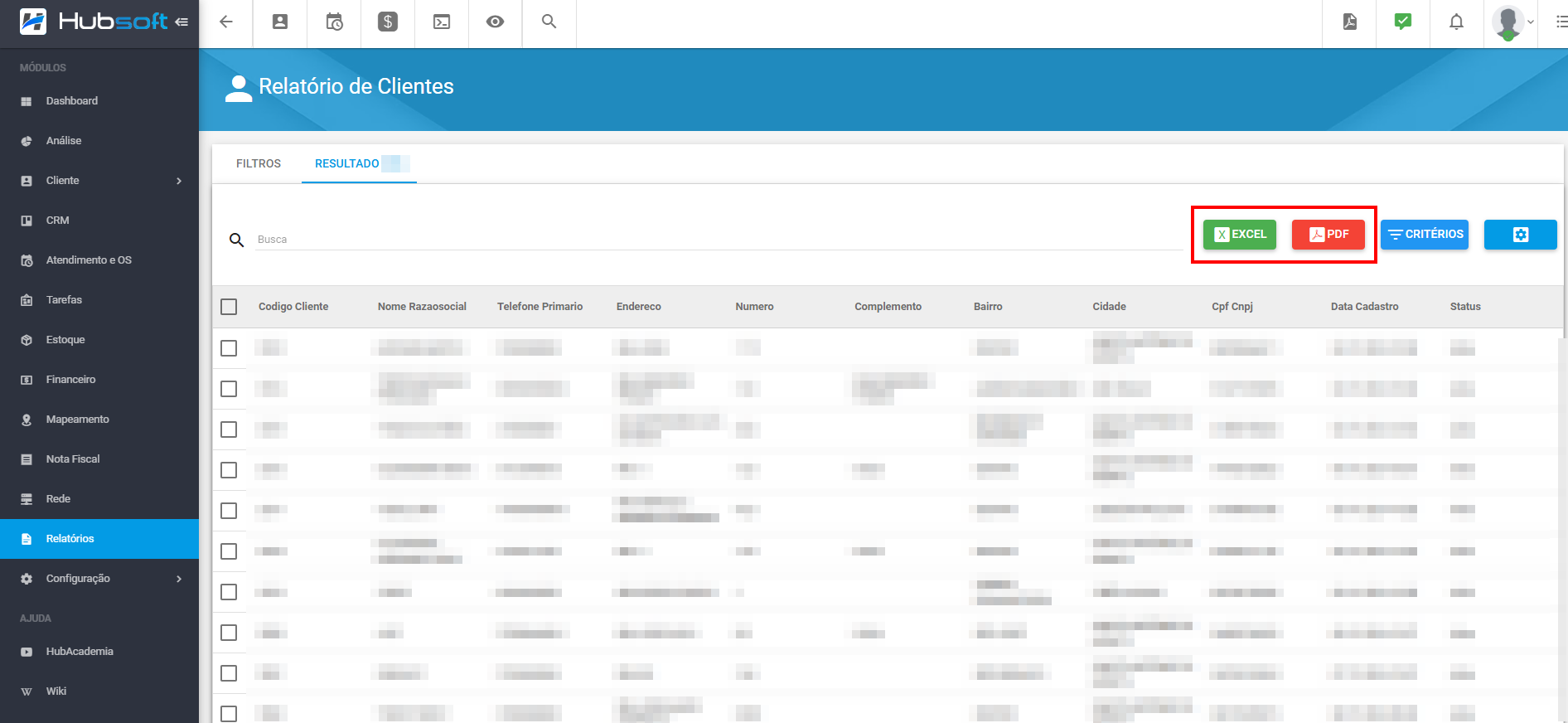Sort by Cidade column header
The height and width of the screenshot is (723, 1568).
tap(1109, 307)
